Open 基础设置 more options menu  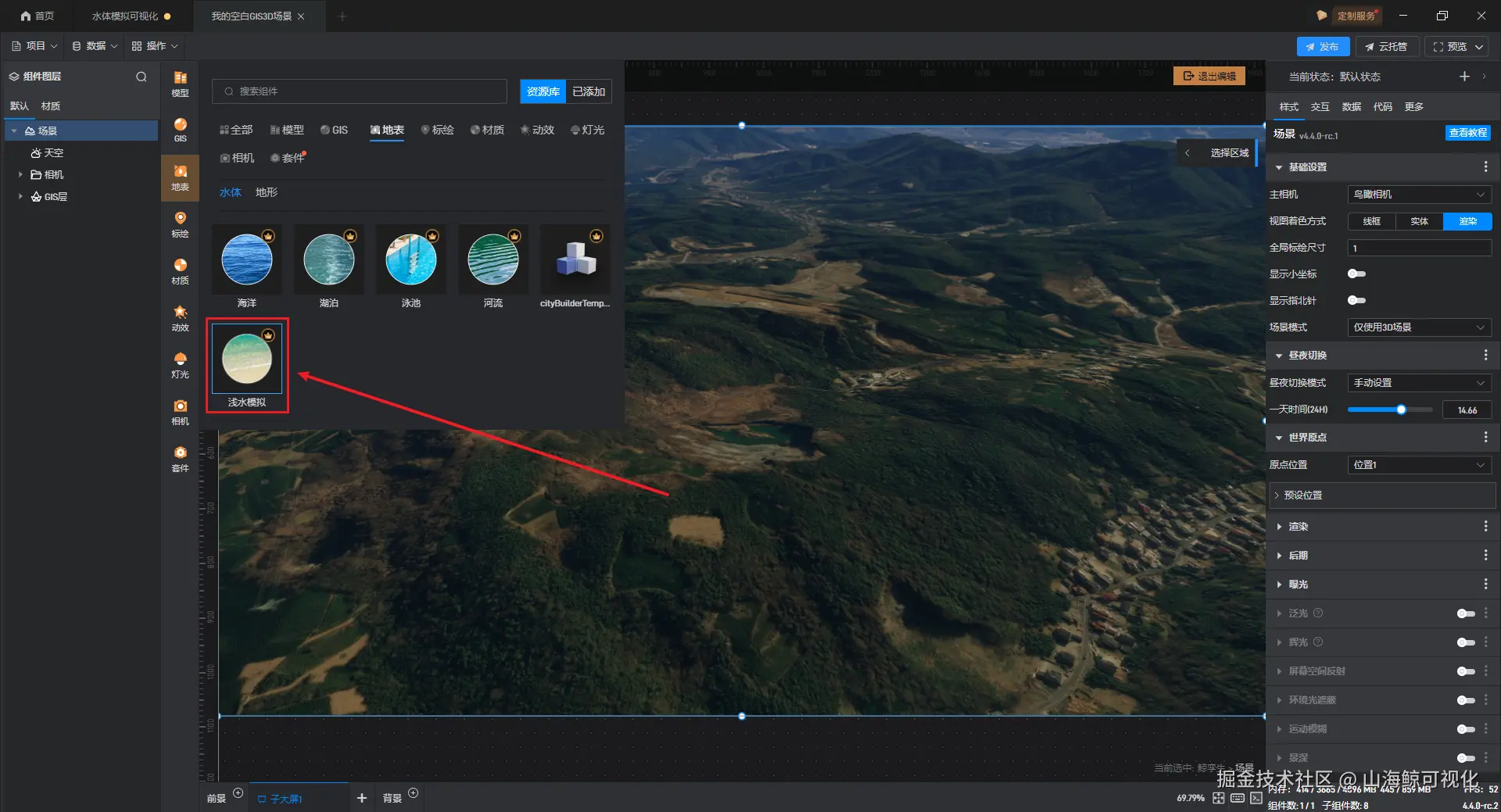1485,167
